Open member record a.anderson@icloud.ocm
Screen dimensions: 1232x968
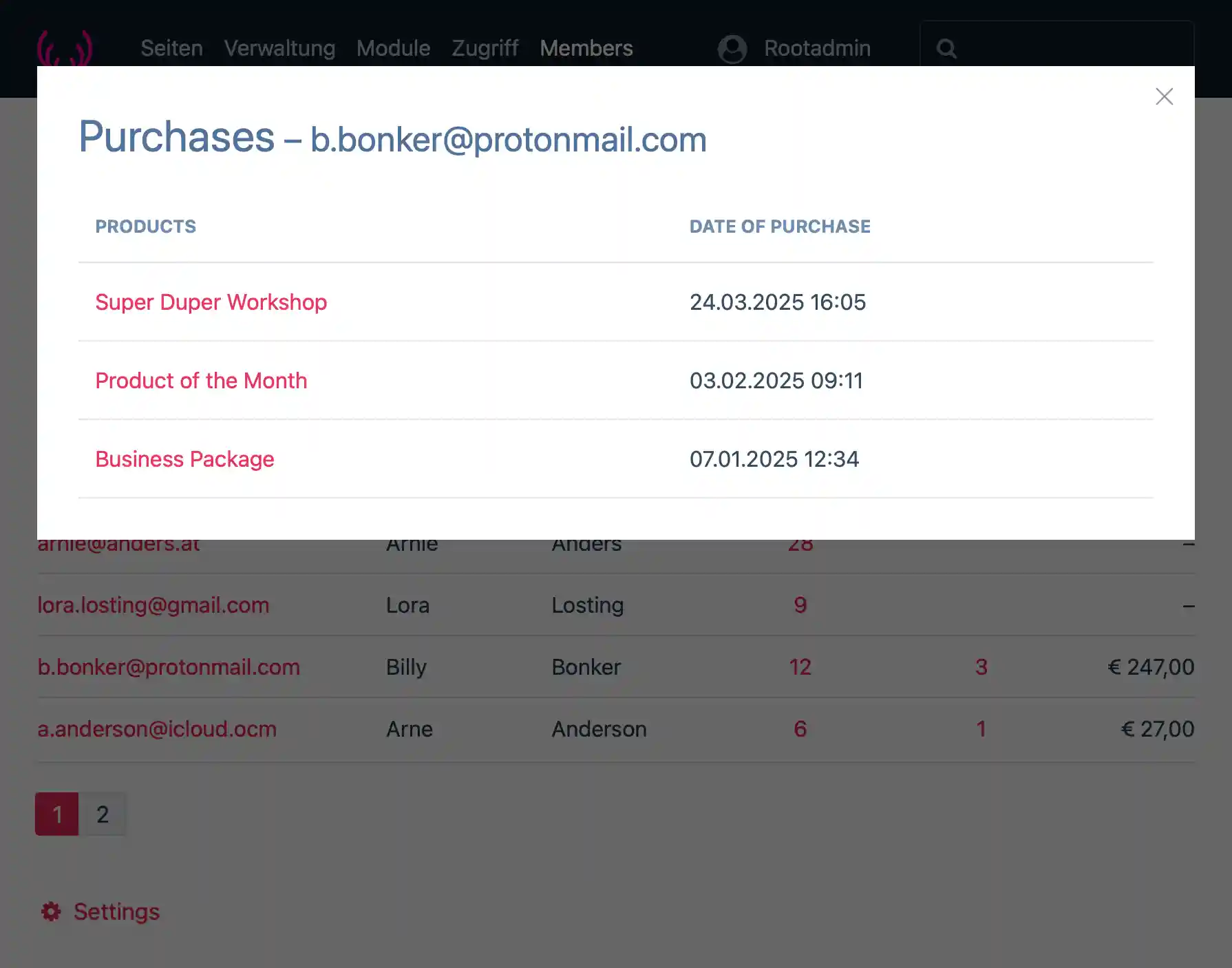[x=157, y=729]
